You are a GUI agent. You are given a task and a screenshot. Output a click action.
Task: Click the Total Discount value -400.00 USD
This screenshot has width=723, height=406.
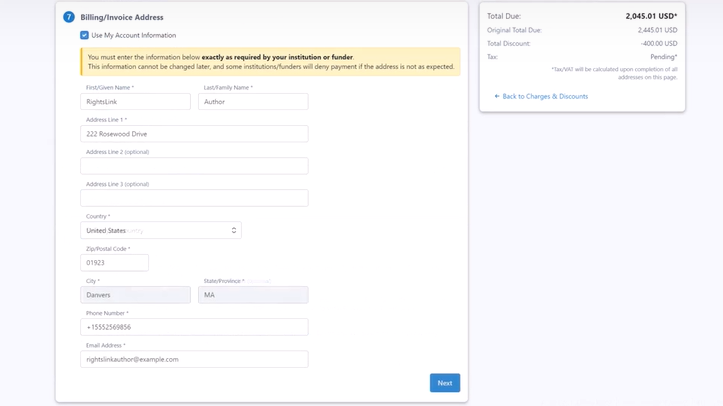tap(659, 43)
